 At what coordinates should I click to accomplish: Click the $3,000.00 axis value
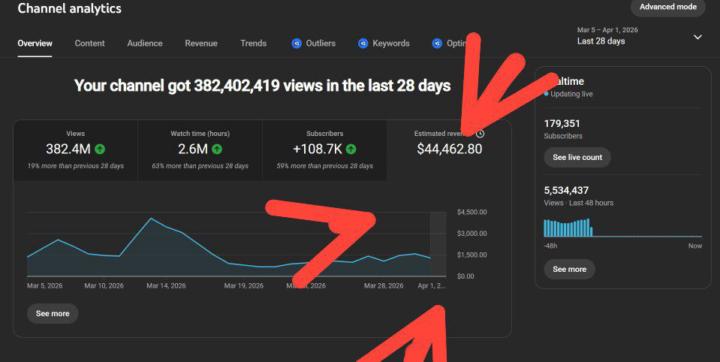[472, 233]
